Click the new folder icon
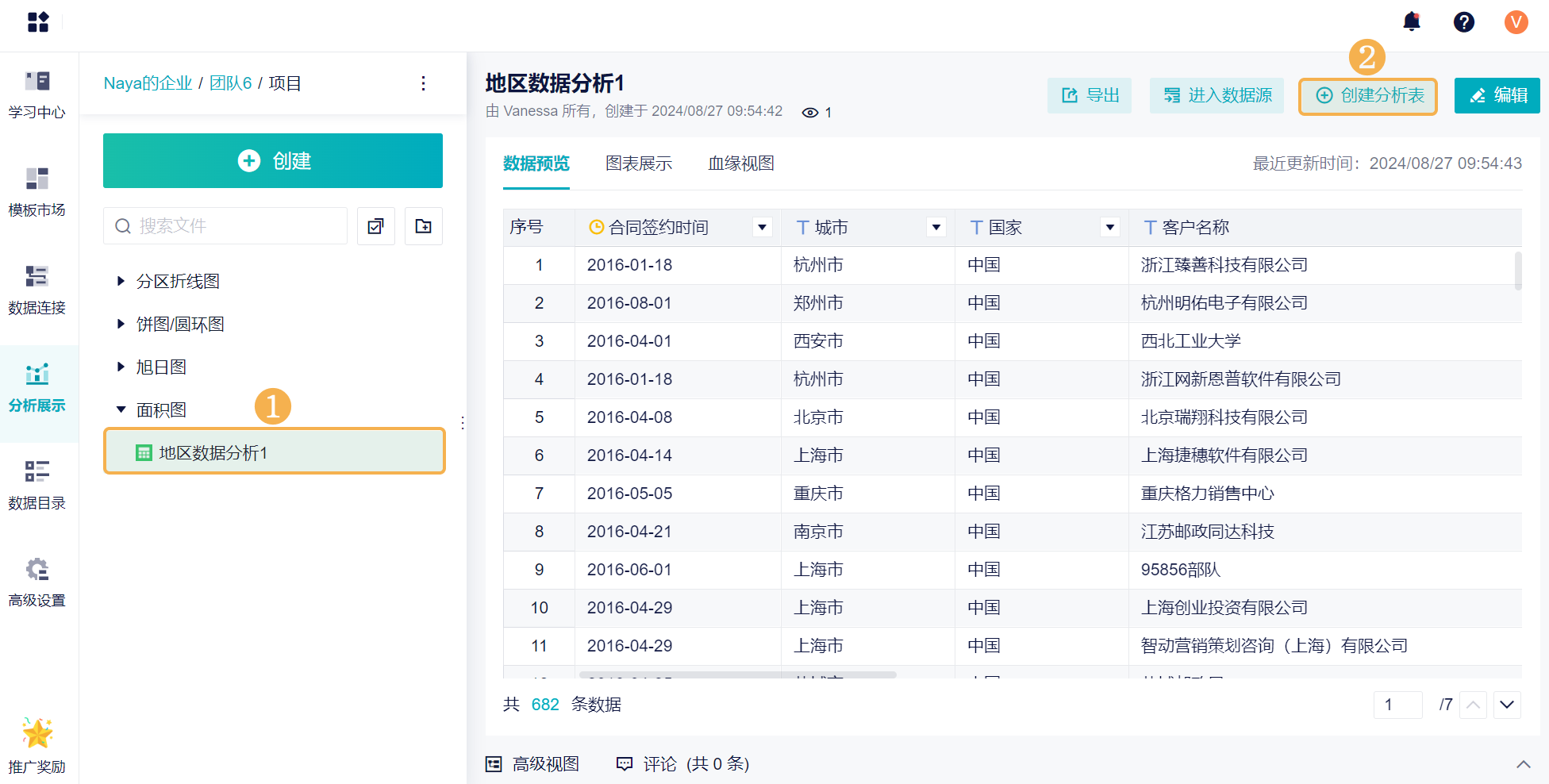1549x784 pixels. (x=424, y=226)
